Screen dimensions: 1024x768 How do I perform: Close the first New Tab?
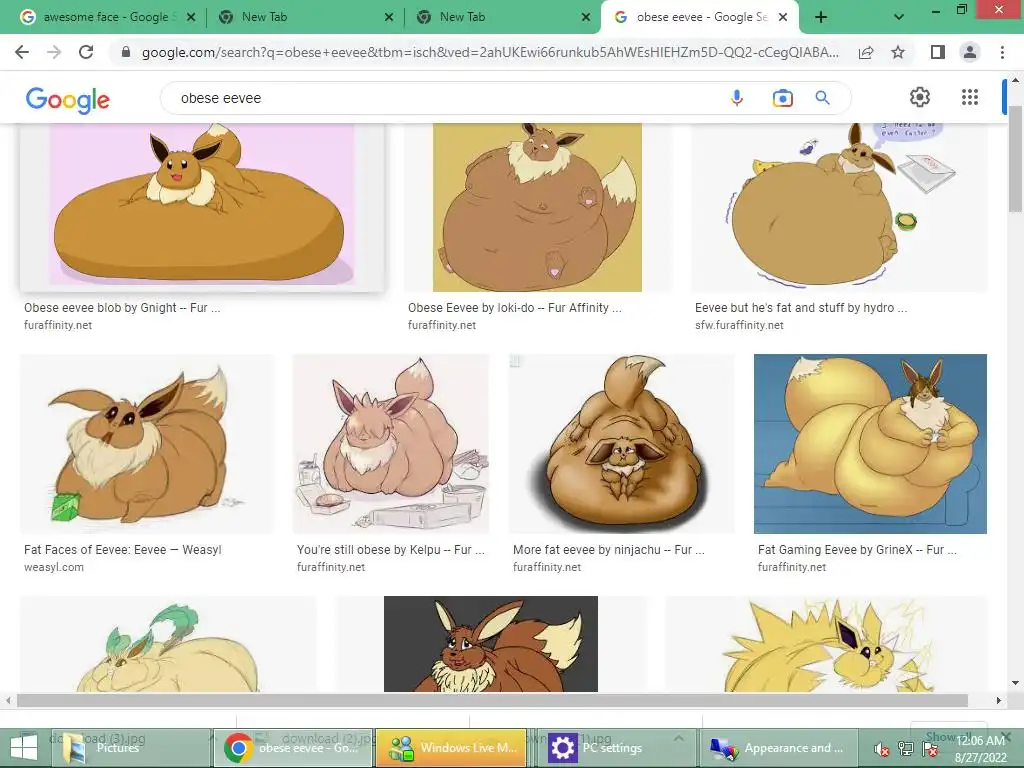click(x=389, y=17)
